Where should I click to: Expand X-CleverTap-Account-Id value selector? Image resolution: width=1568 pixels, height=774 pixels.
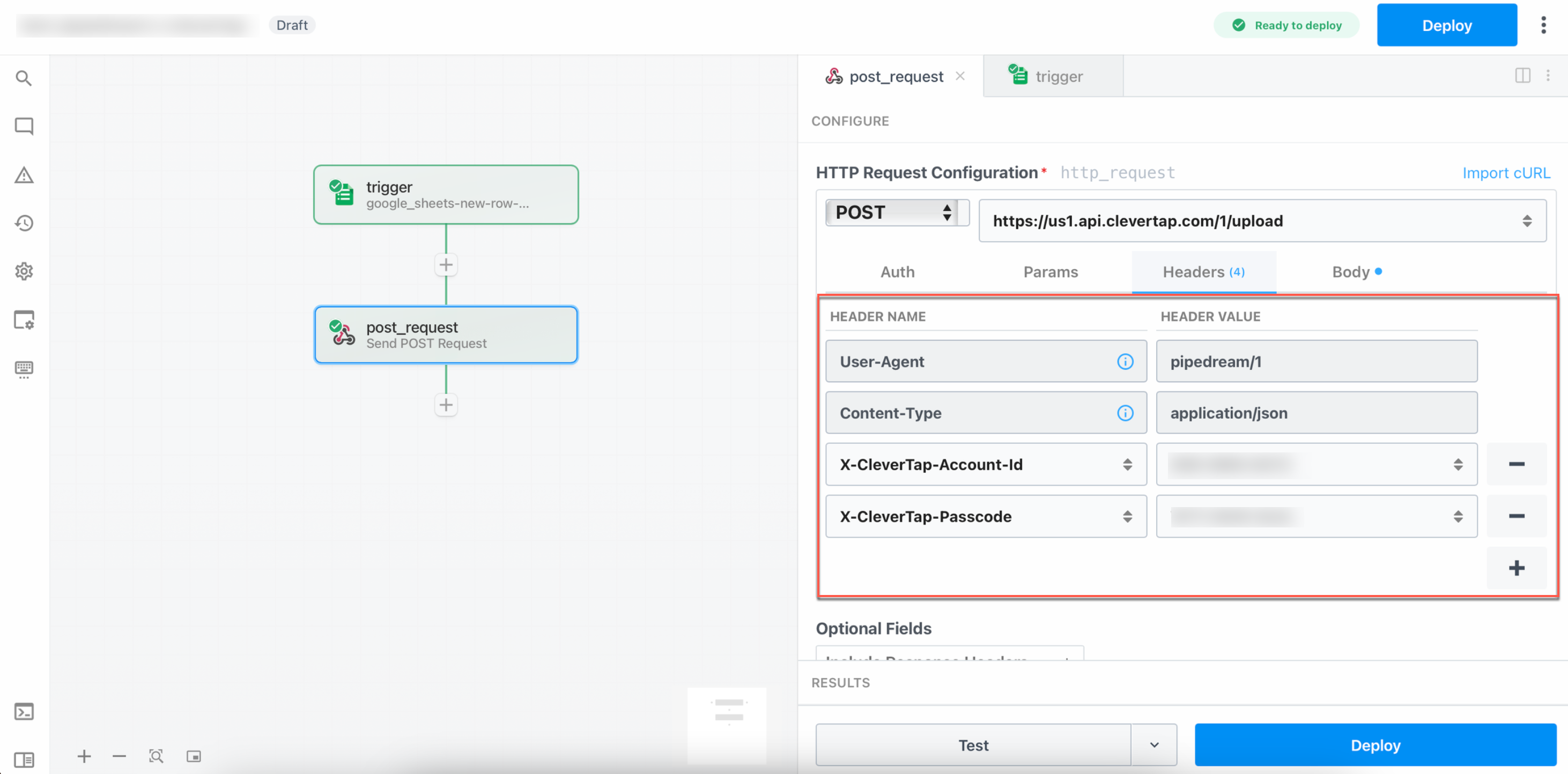point(1458,464)
